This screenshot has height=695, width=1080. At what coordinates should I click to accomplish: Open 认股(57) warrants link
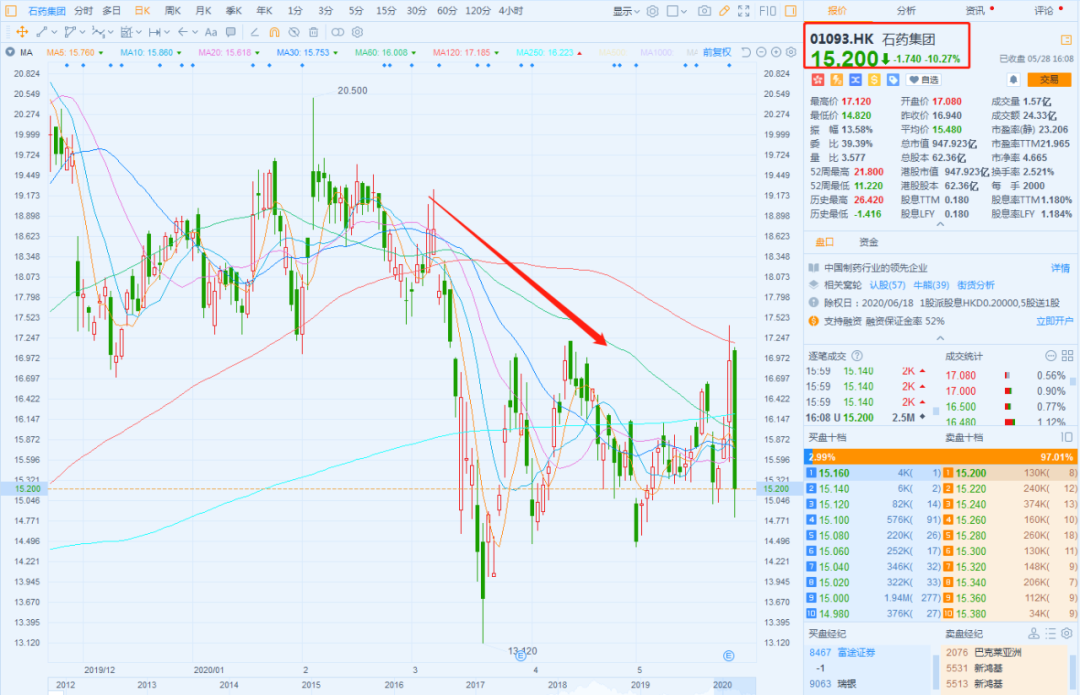(887, 285)
